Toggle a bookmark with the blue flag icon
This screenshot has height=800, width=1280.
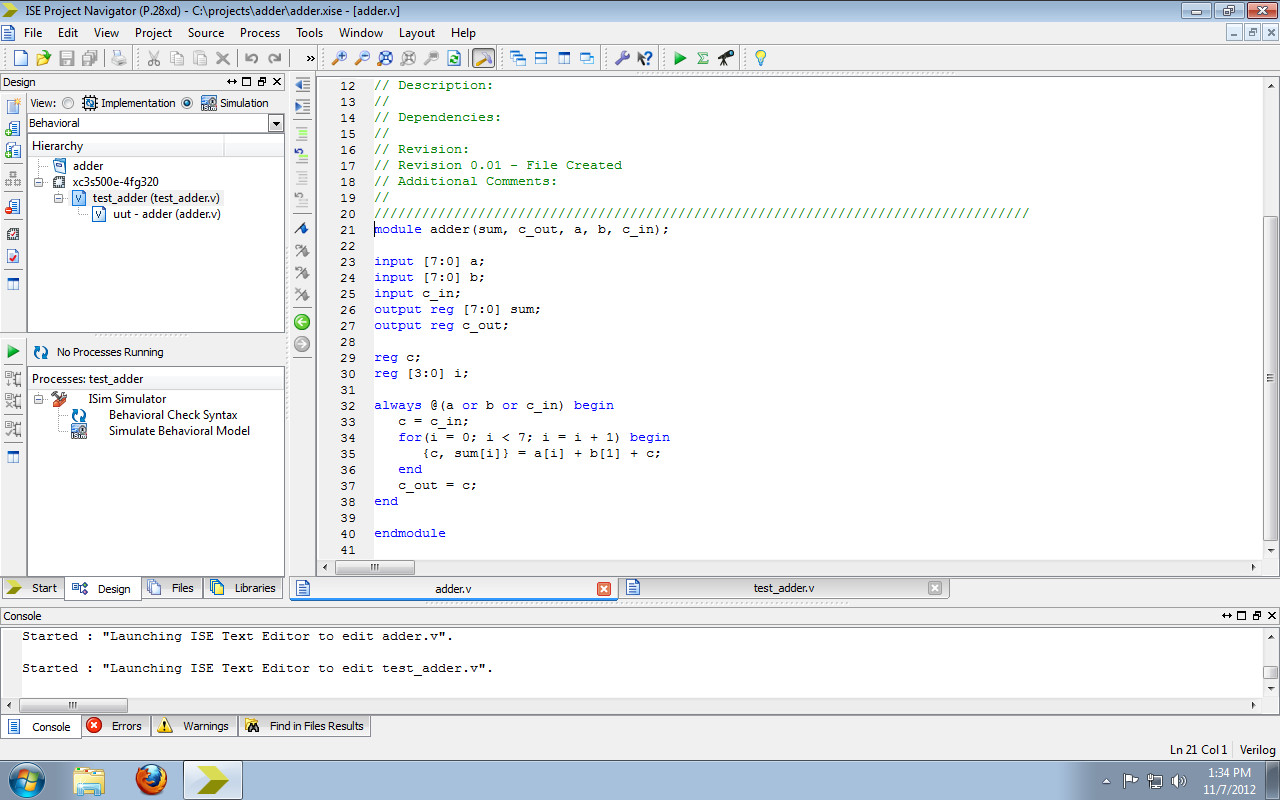click(x=302, y=230)
